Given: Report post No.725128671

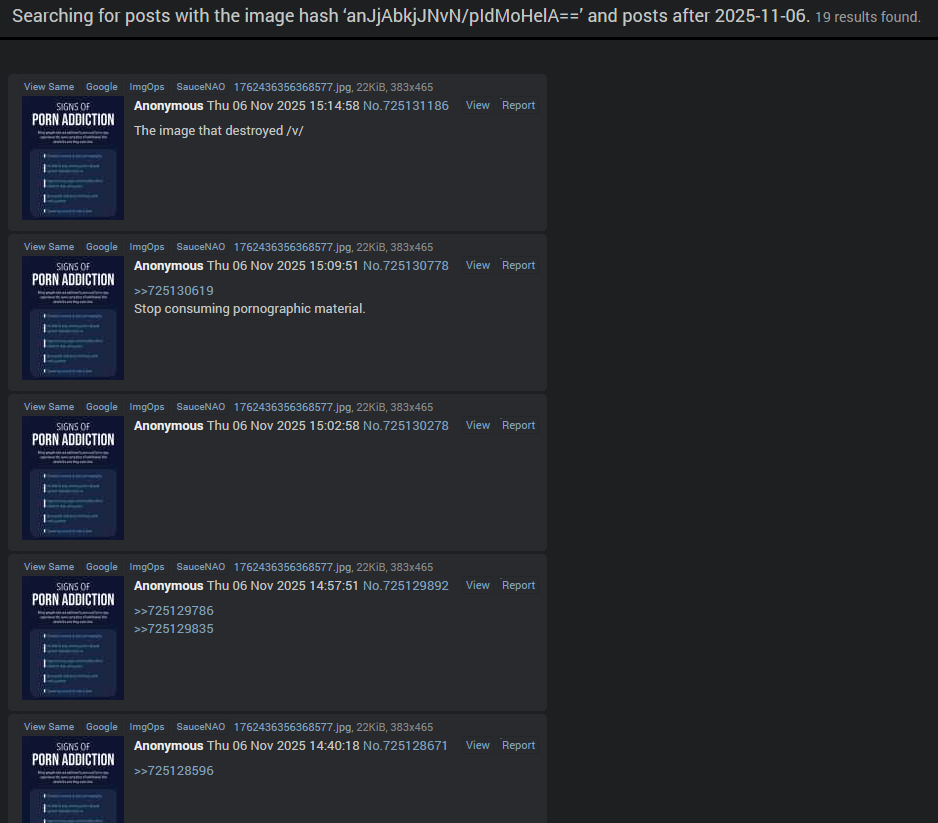Looking at the screenshot, I should [x=518, y=745].
